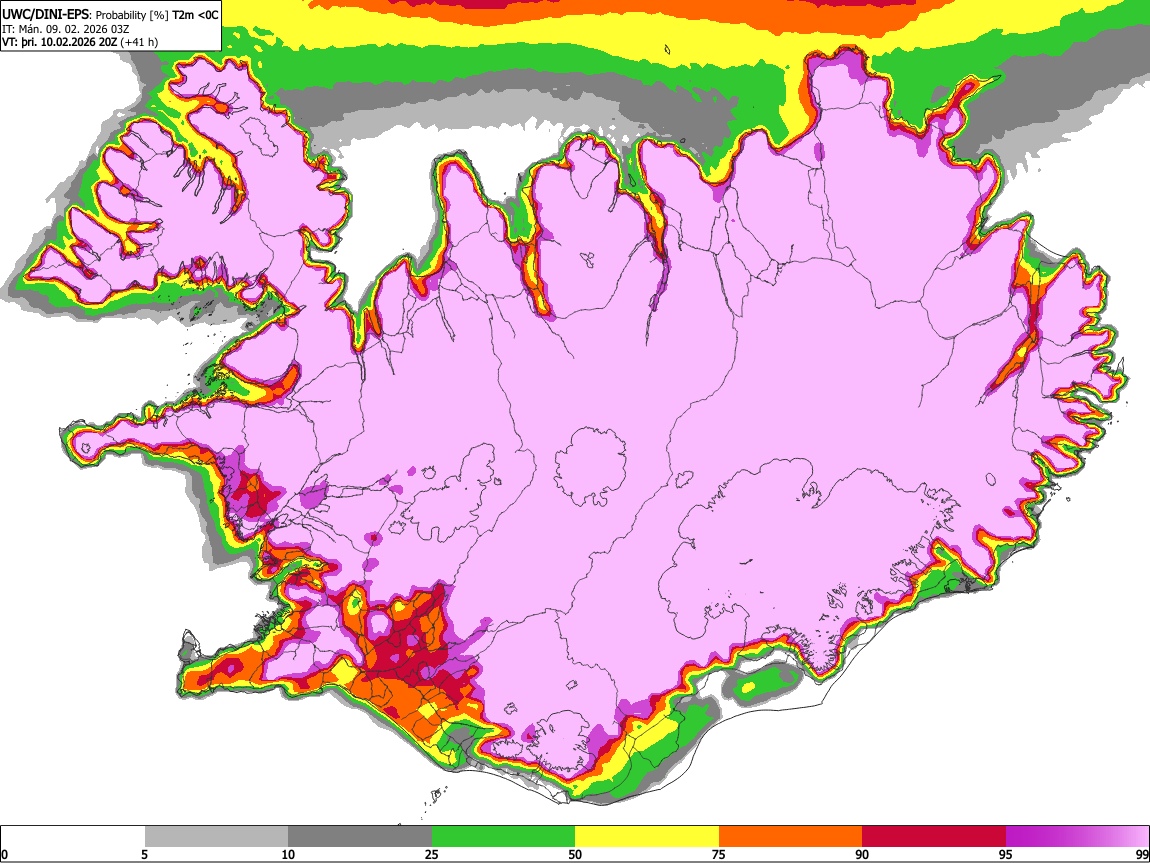Click the legend value '99'
This screenshot has width=1150, height=863.
click(1142, 854)
